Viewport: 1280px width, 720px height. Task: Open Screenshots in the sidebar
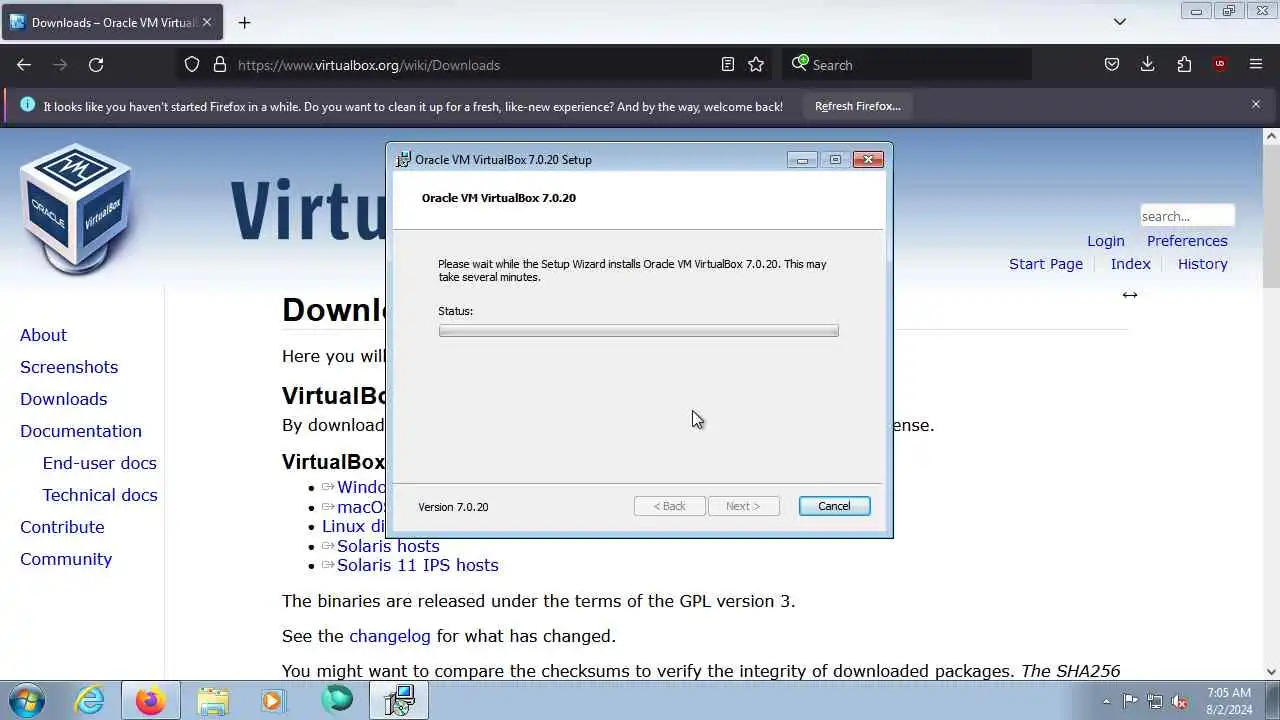(69, 367)
